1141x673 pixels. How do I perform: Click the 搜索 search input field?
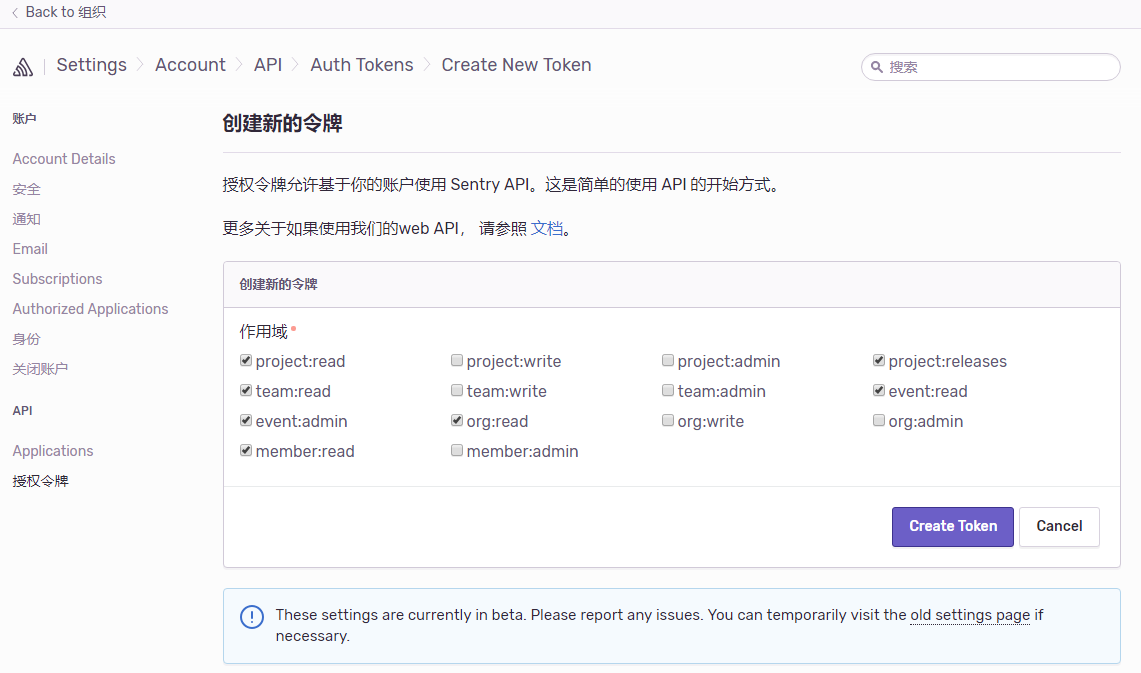[990, 67]
